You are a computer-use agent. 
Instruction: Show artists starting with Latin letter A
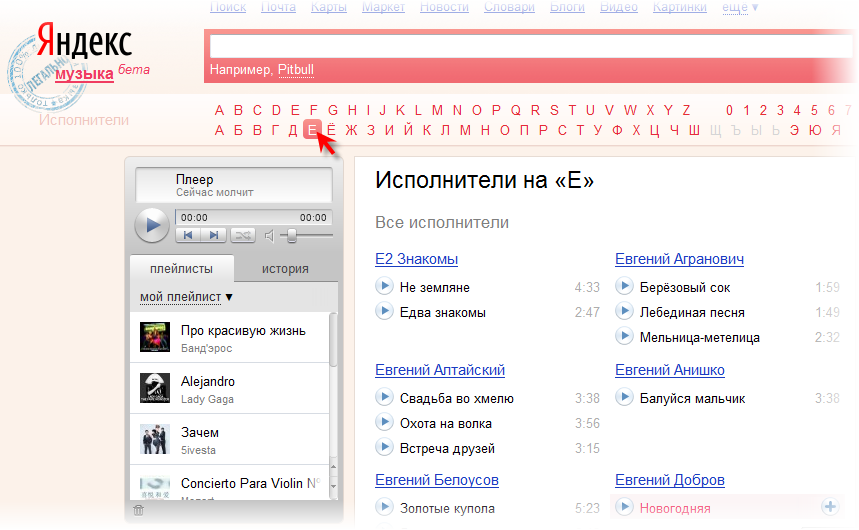point(219,110)
